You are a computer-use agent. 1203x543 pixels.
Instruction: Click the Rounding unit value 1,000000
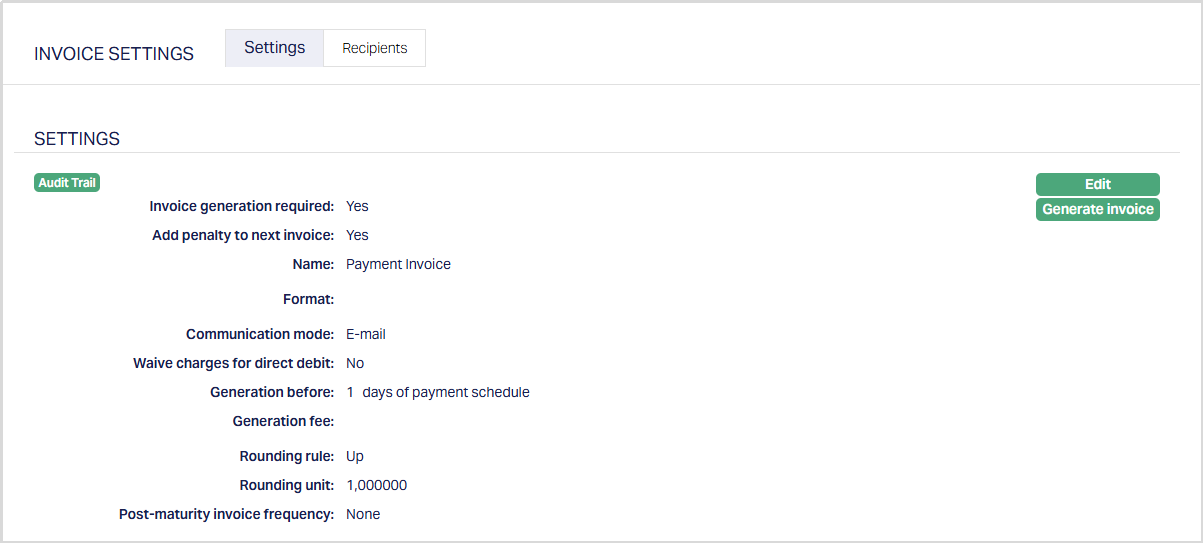coord(377,485)
